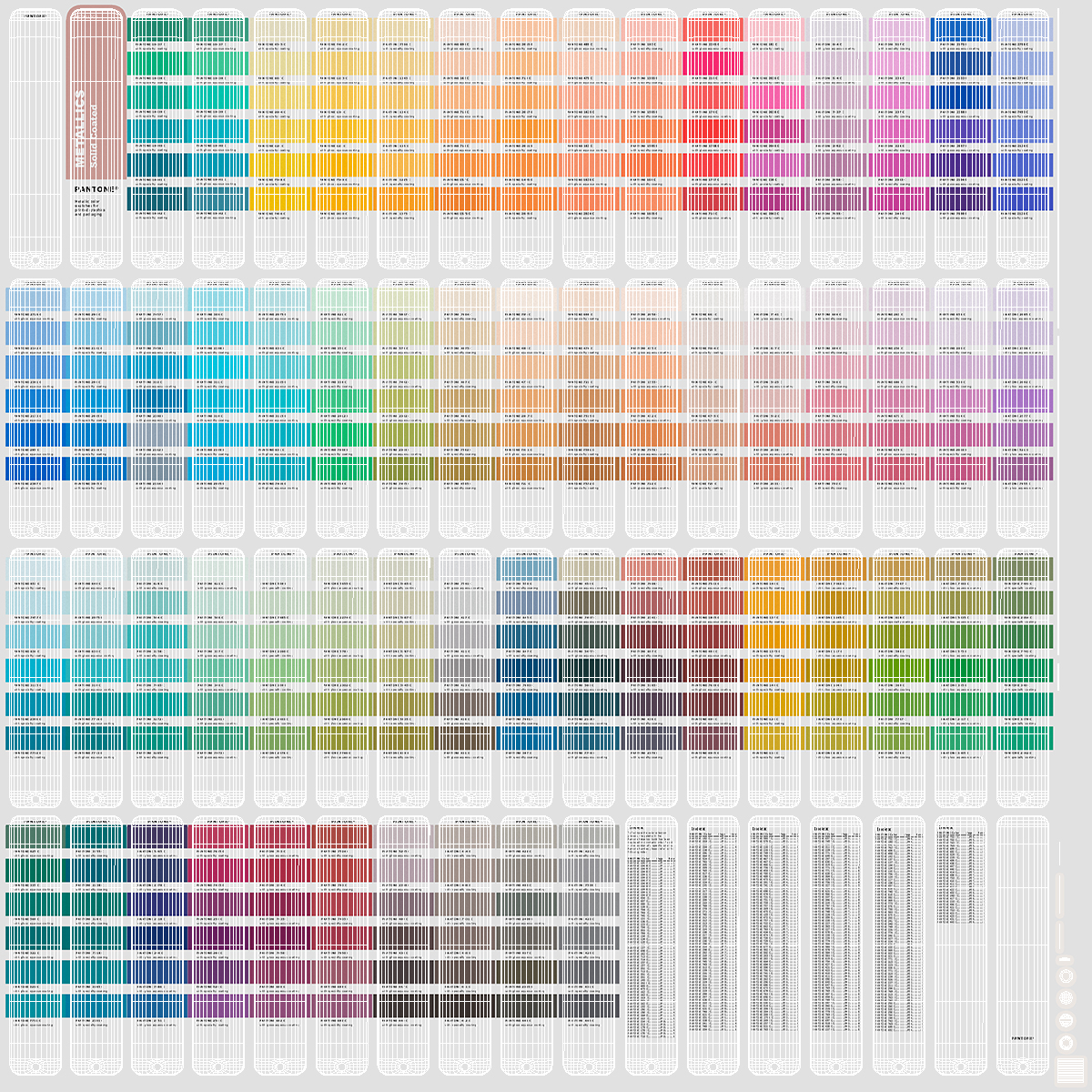Open the first index page with the intro paragraph
Image resolution: width=1092 pixels, height=1092 pixels.
click(652, 945)
